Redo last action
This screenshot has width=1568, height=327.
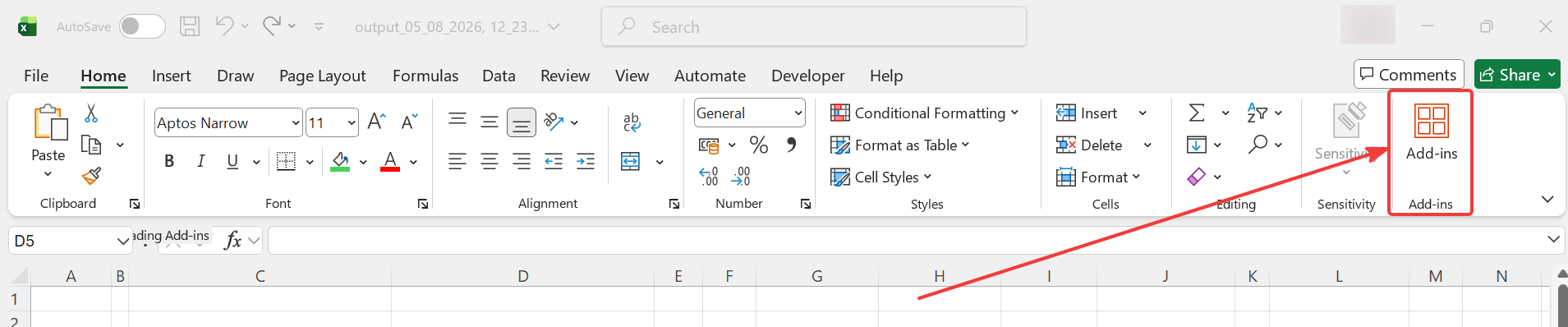272,26
